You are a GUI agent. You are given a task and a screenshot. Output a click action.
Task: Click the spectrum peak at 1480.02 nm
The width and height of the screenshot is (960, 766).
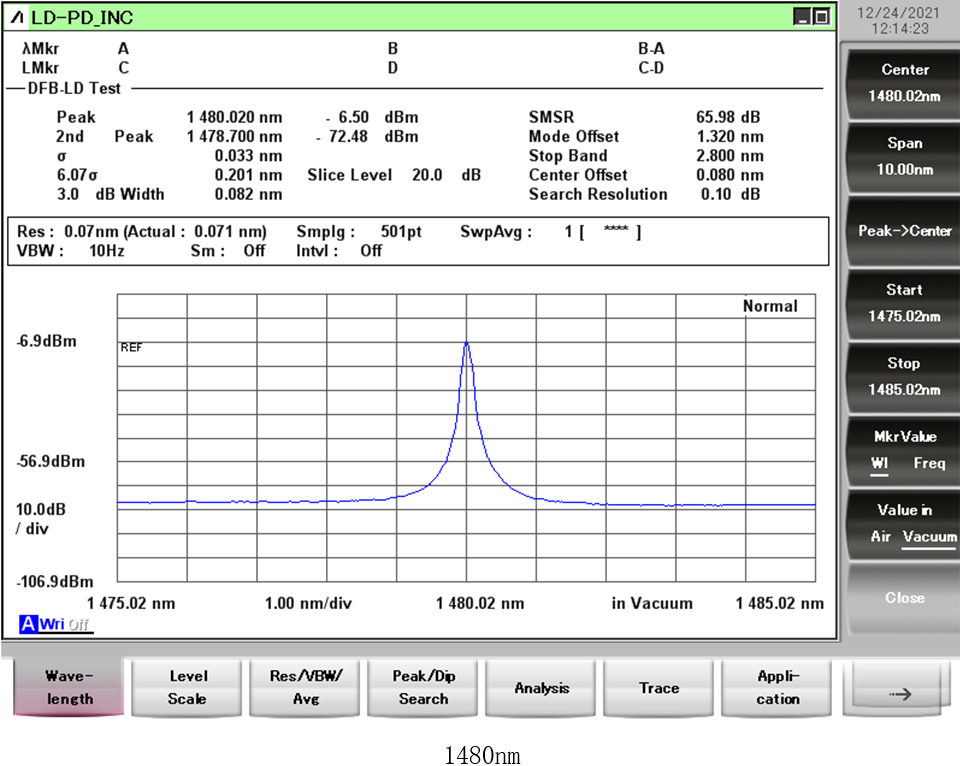[467, 343]
